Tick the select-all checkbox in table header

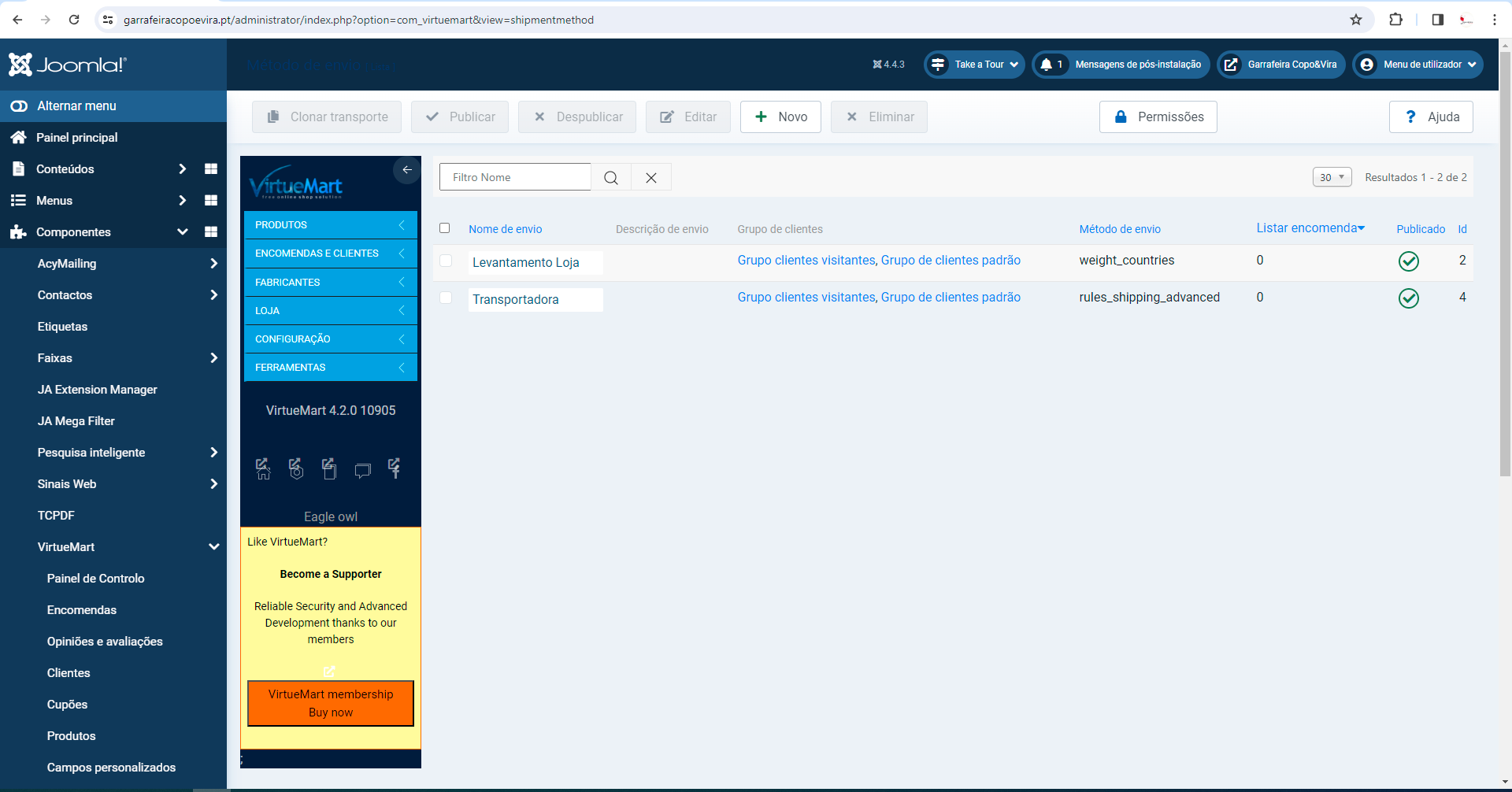[x=445, y=228]
